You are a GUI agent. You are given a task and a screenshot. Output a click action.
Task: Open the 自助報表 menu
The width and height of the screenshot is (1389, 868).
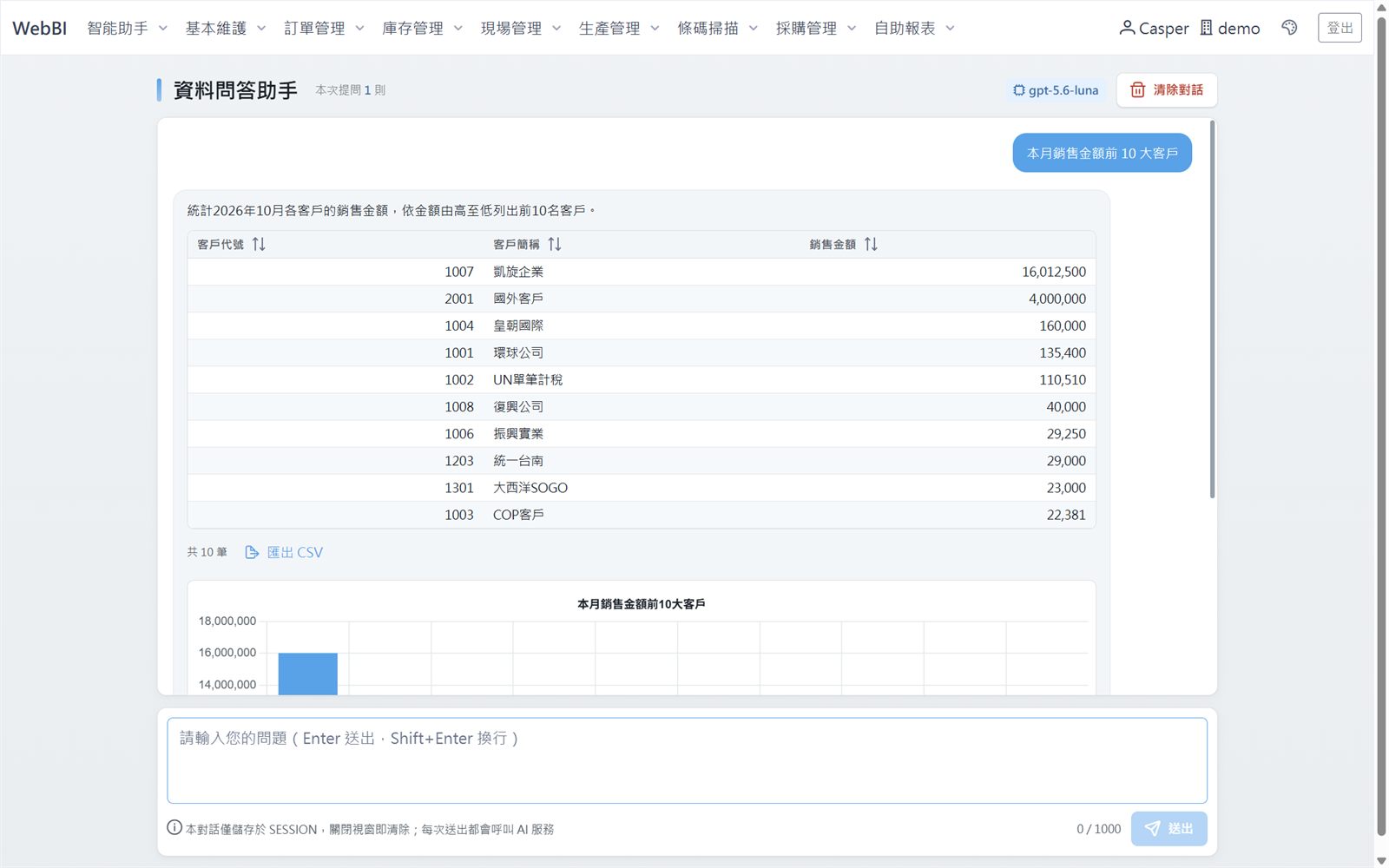(914, 28)
